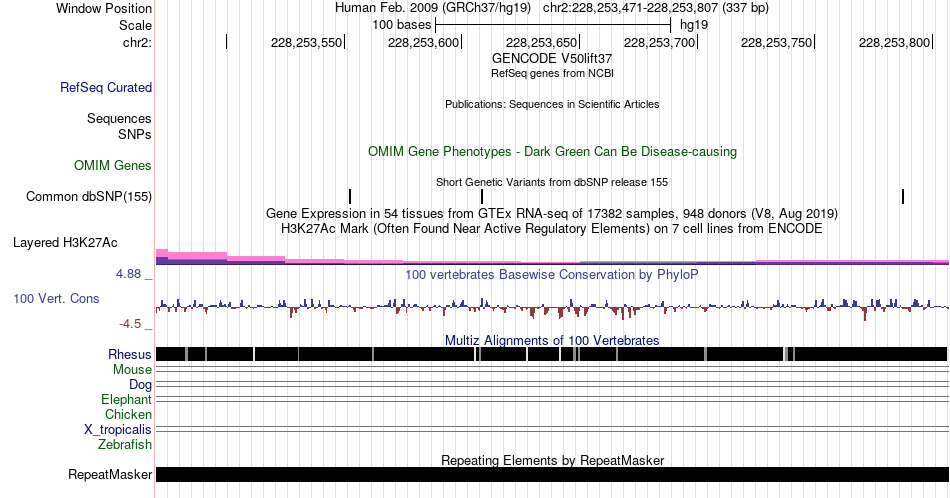Click the Chicken species label

coord(128,414)
